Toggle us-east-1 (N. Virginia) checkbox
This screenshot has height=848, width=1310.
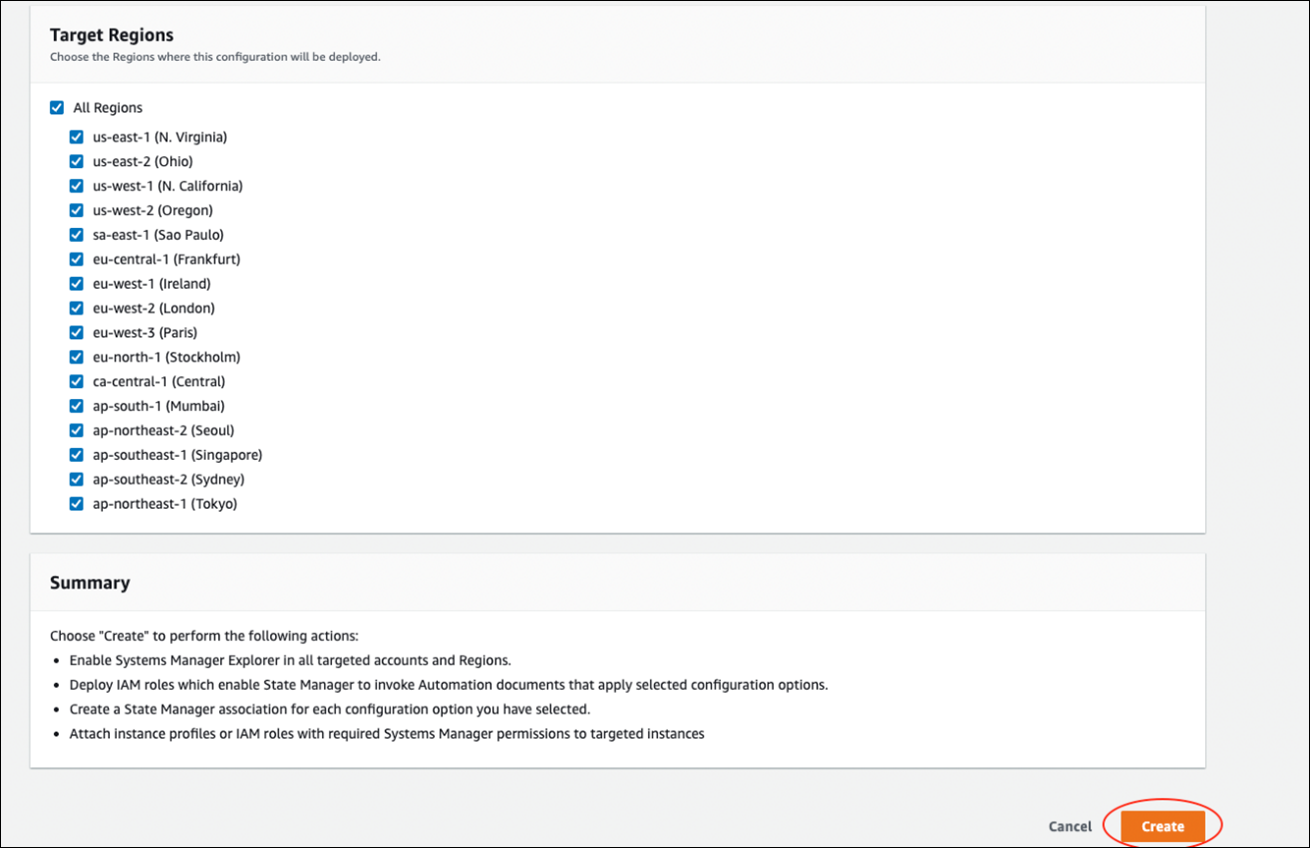[76, 137]
